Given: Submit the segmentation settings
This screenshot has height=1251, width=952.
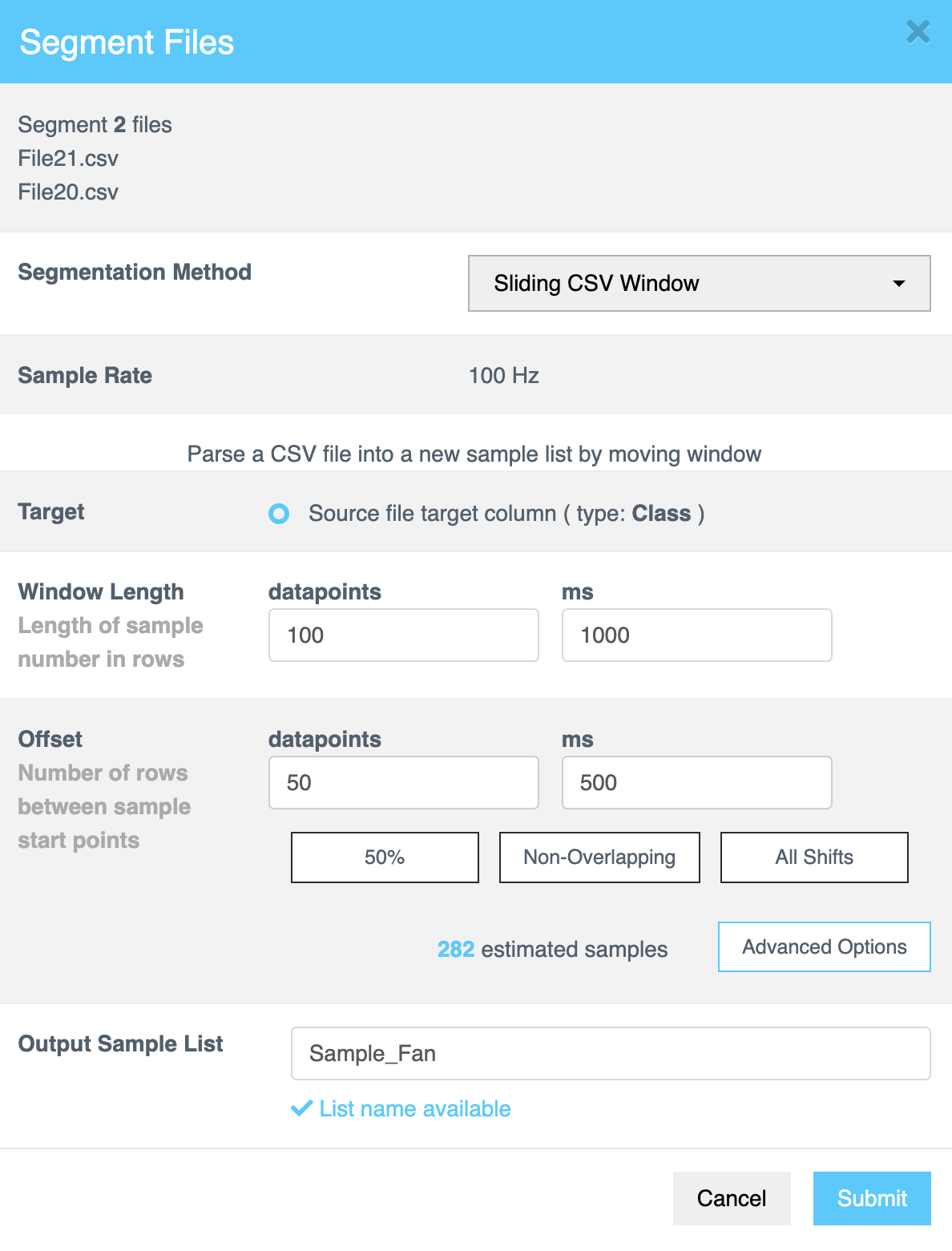Looking at the screenshot, I should (x=872, y=1198).
